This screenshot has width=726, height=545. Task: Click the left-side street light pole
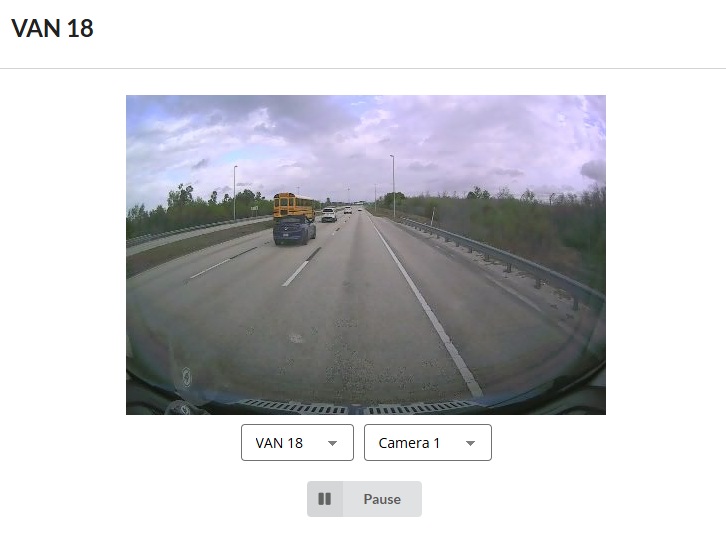[x=235, y=192]
